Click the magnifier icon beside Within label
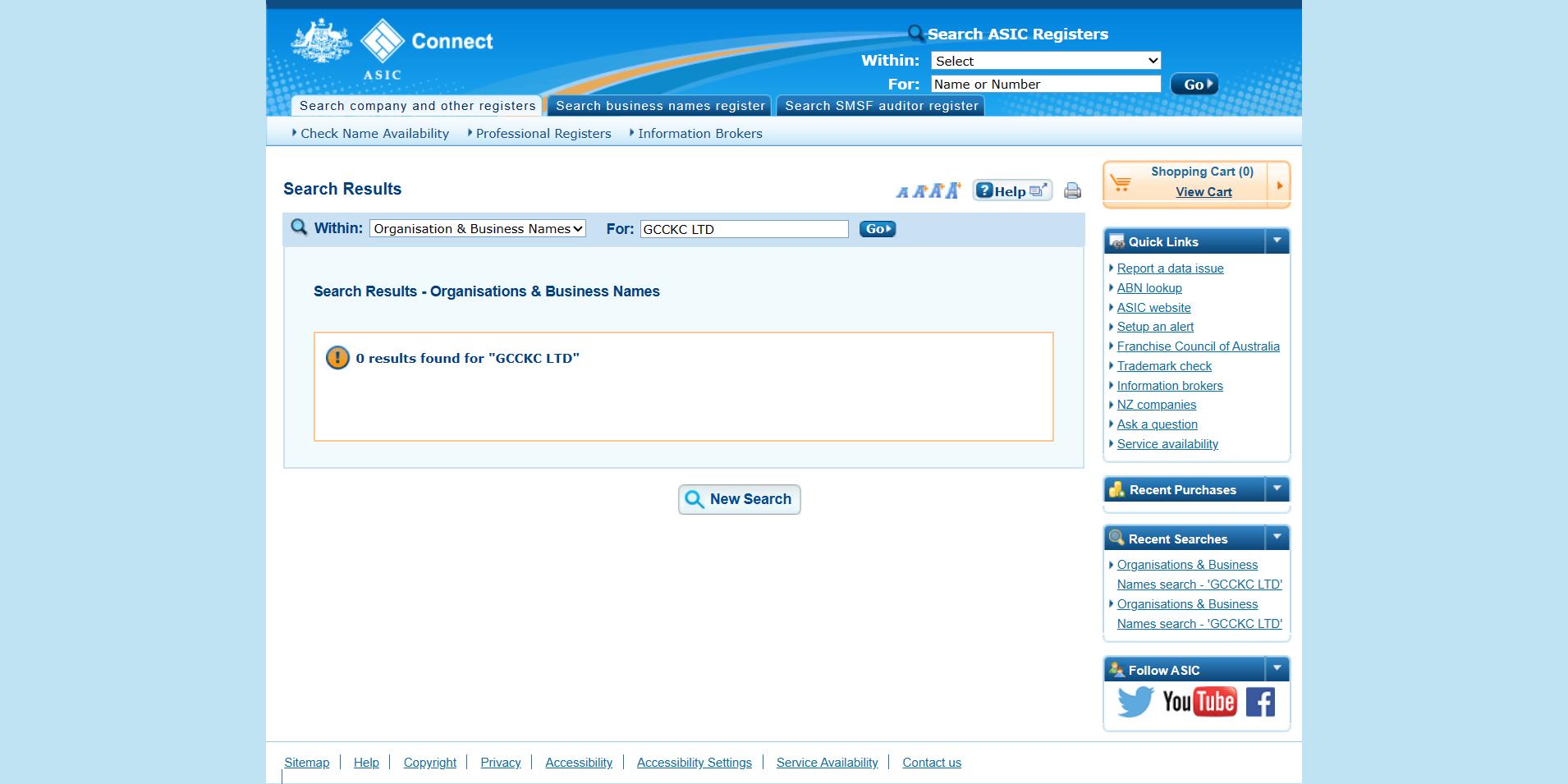The width and height of the screenshot is (1568, 784). point(299,227)
